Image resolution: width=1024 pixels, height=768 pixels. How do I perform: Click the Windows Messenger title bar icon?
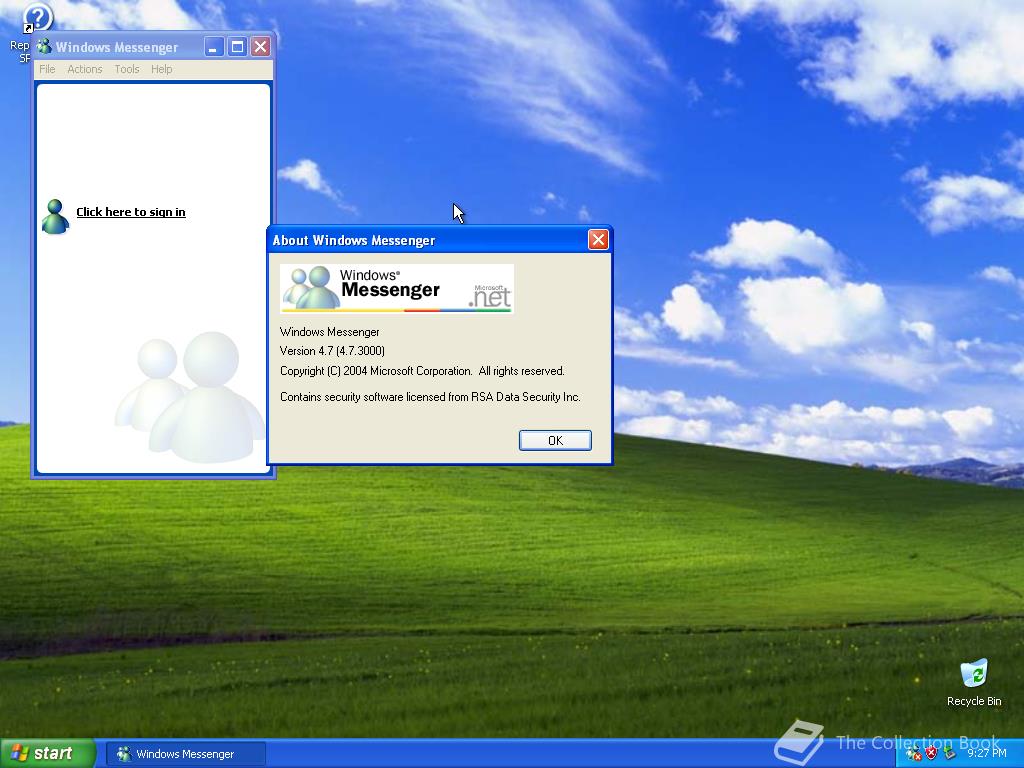[44, 47]
